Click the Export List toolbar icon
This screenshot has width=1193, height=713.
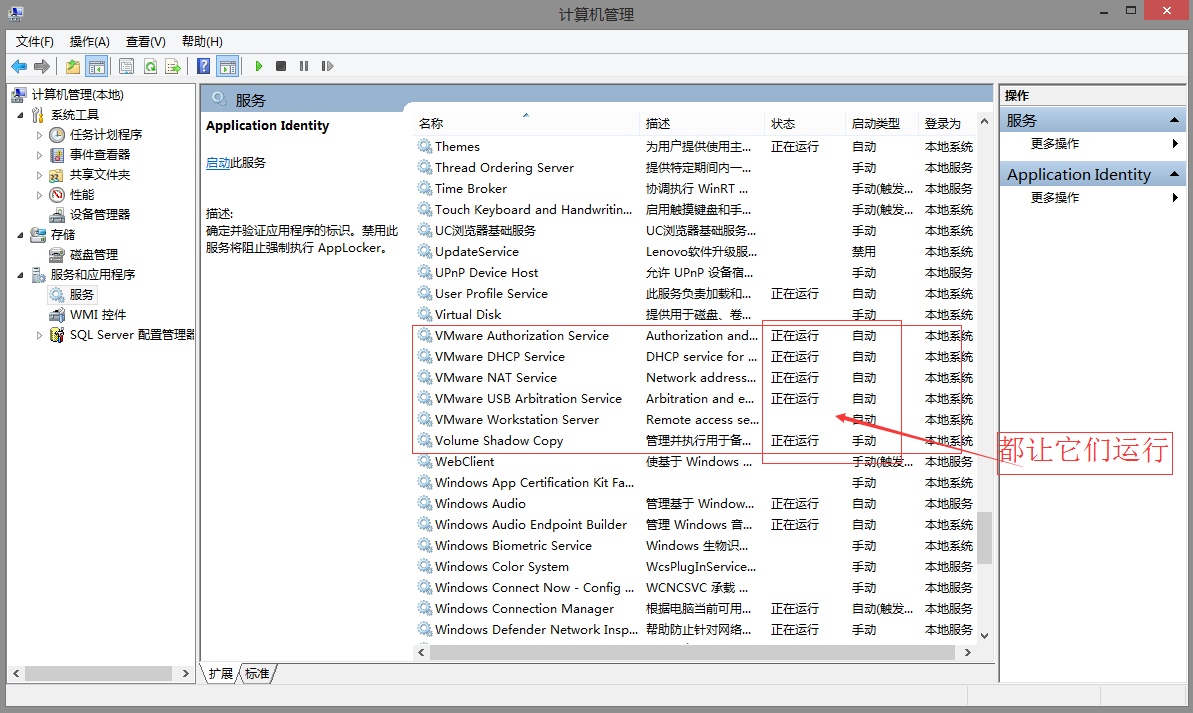click(x=173, y=67)
